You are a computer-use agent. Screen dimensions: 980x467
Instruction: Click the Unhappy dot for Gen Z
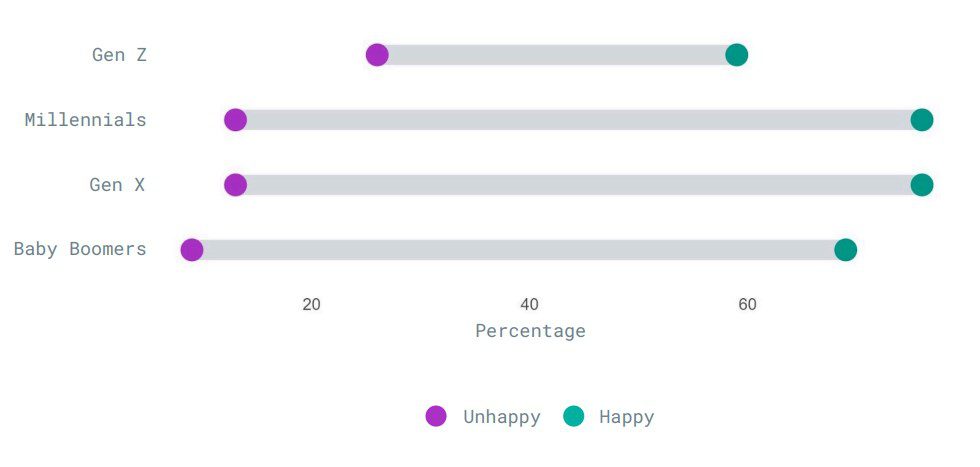coord(377,55)
